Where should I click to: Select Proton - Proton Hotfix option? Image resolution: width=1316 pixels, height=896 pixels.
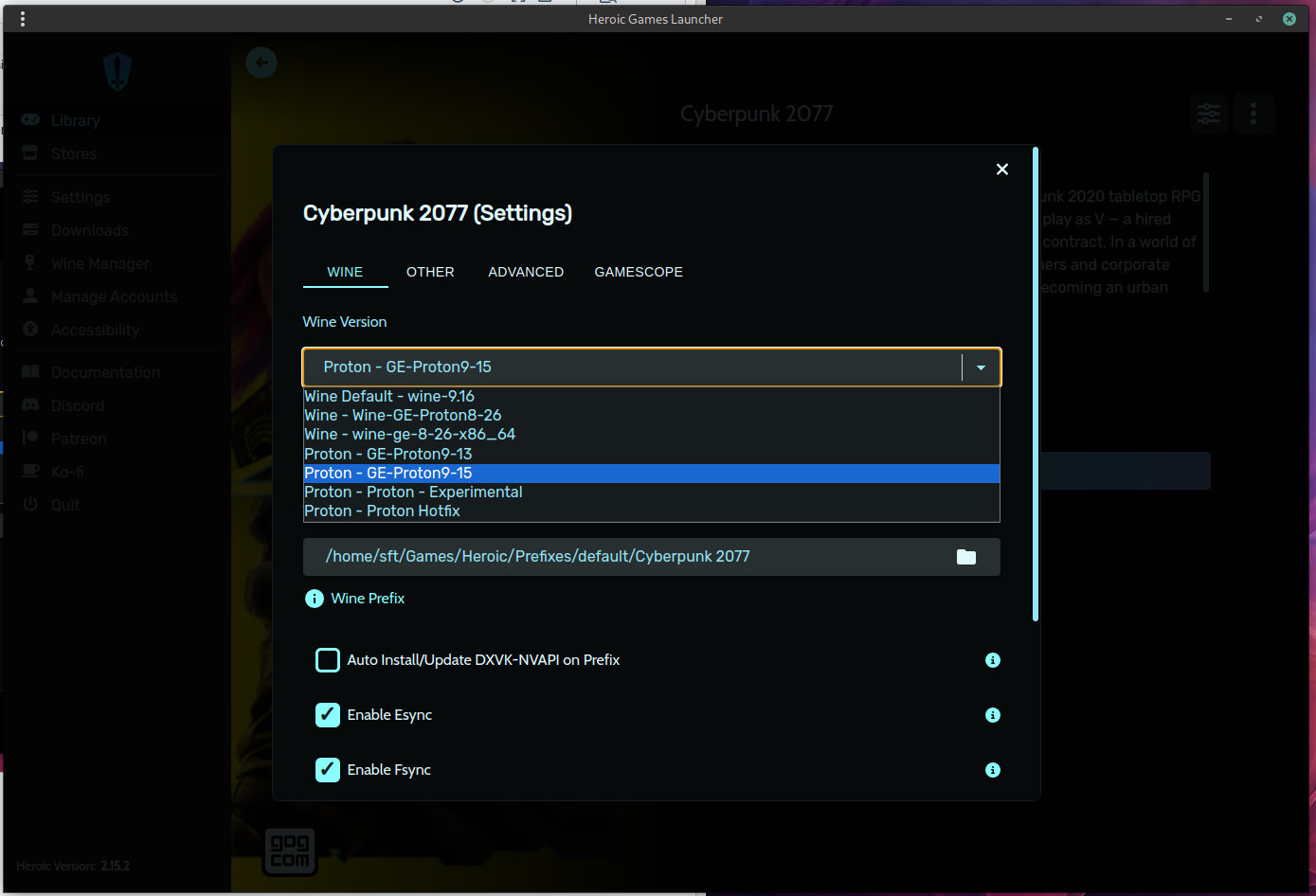click(x=651, y=511)
